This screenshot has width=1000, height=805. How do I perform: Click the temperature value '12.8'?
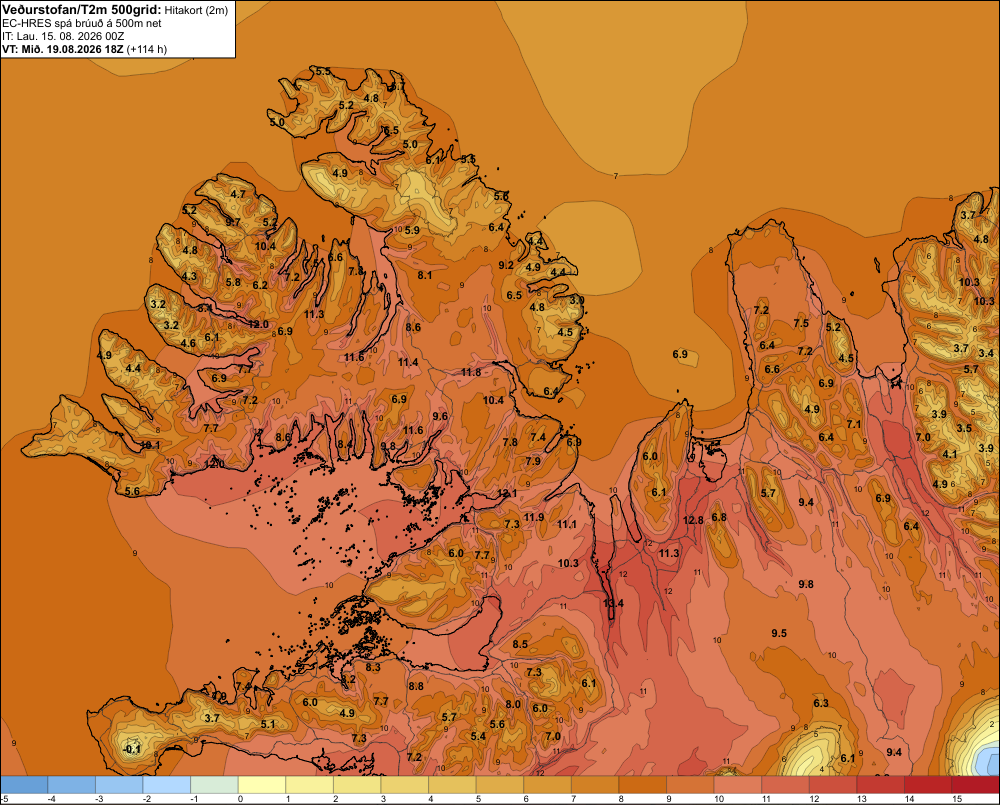pyautogui.click(x=693, y=520)
